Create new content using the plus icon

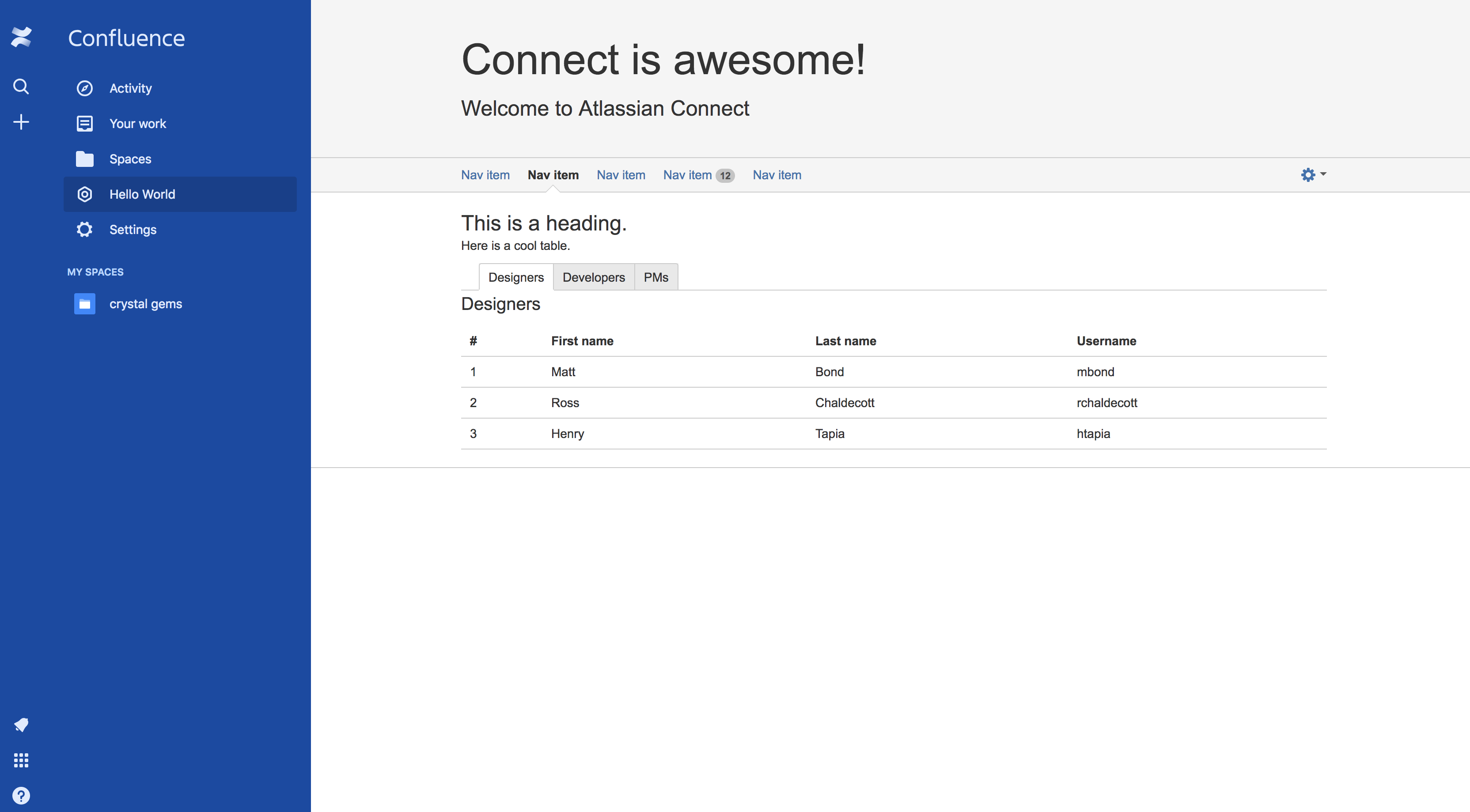[21, 121]
